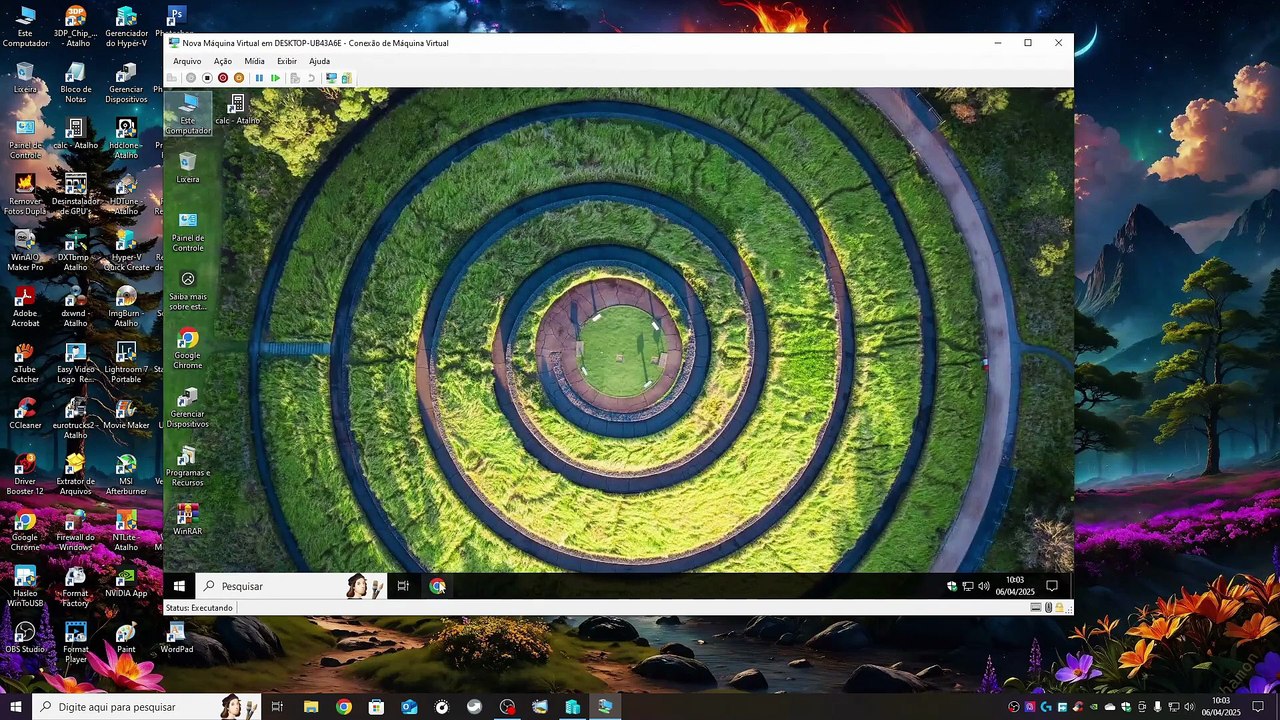Viewport: 1280px width, 720px height.
Task: Click the red Shut Down toolbar button
Action: pyautogui.click(x=223, y=78)
